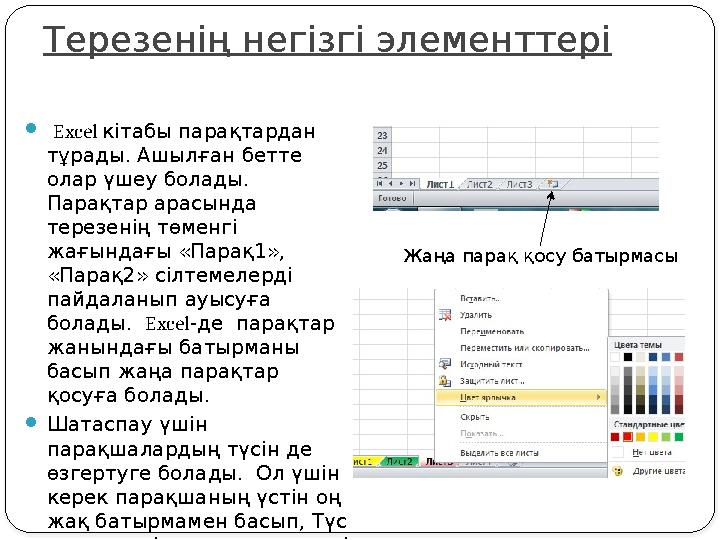The image size is (720, 540).
Task: Pick the green standard color swatch
Action: 679,437
